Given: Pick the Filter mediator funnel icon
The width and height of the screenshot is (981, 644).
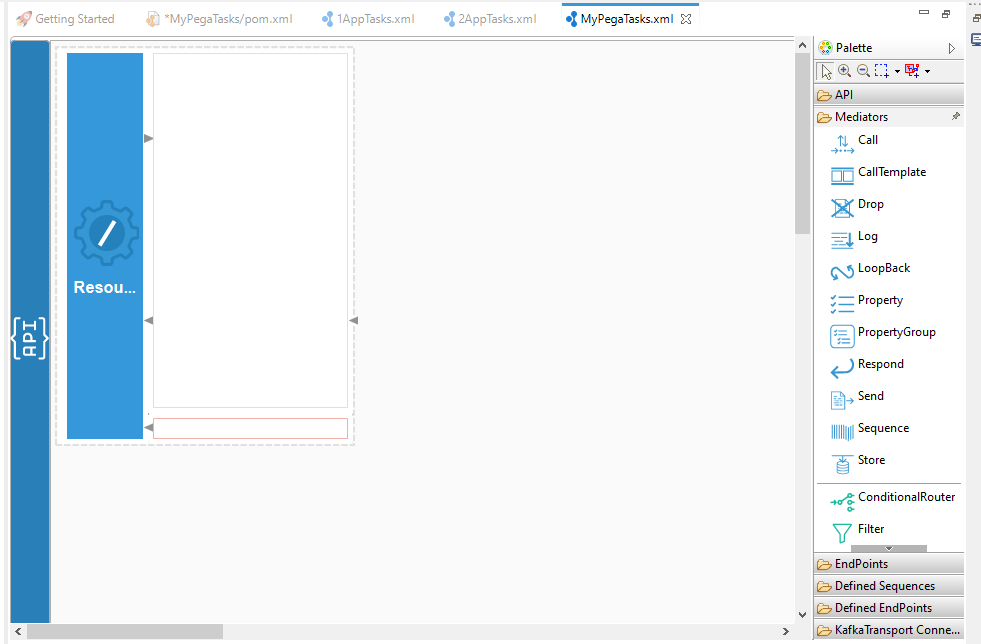Looking at the screenshot, I should [x=842, y=532].
